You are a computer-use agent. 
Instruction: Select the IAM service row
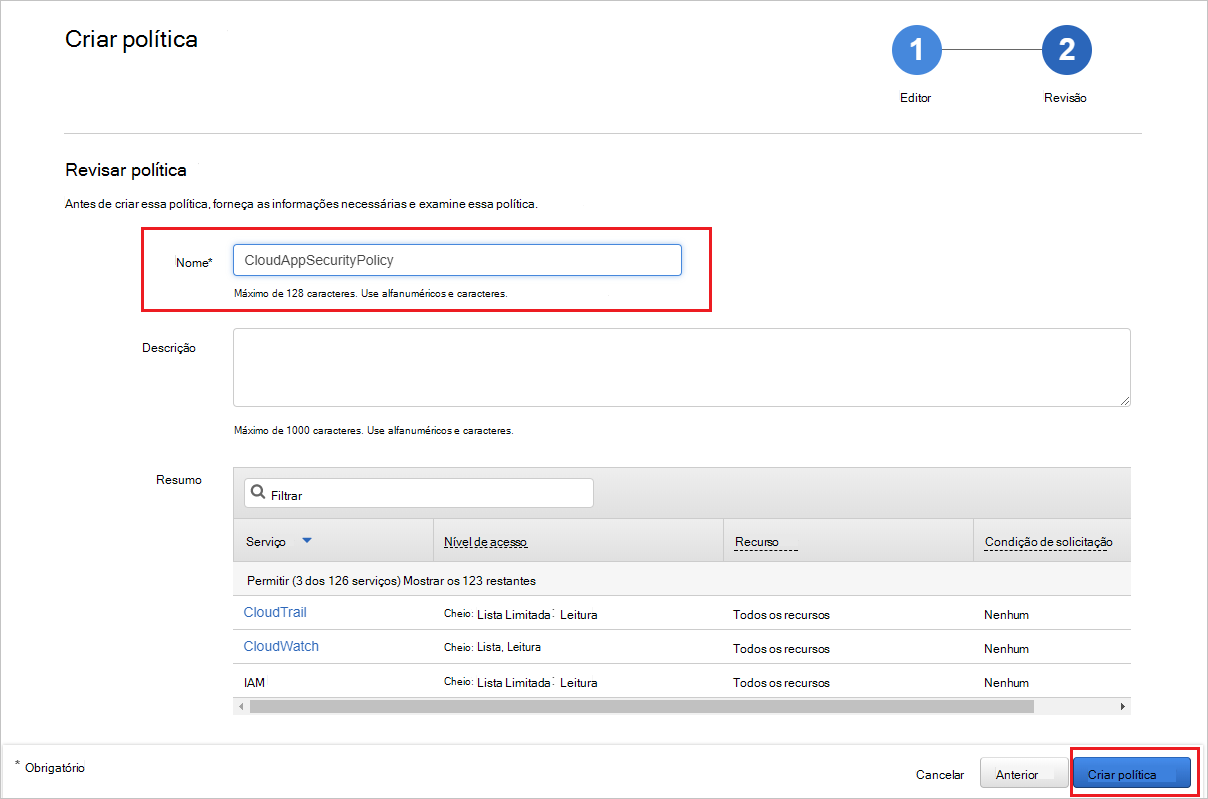point(254,682)
